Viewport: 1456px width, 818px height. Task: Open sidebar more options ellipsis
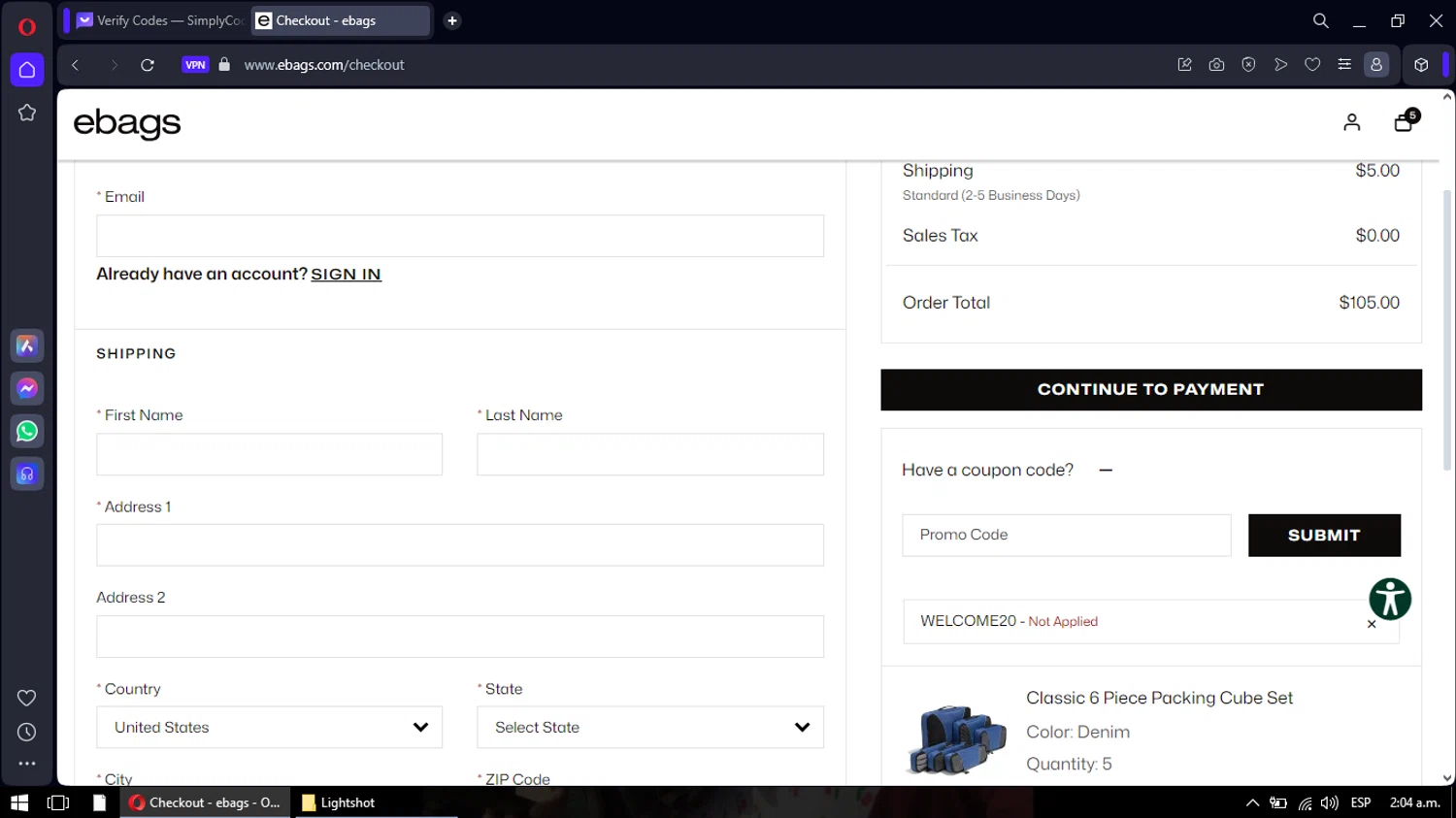pos(27,764)
